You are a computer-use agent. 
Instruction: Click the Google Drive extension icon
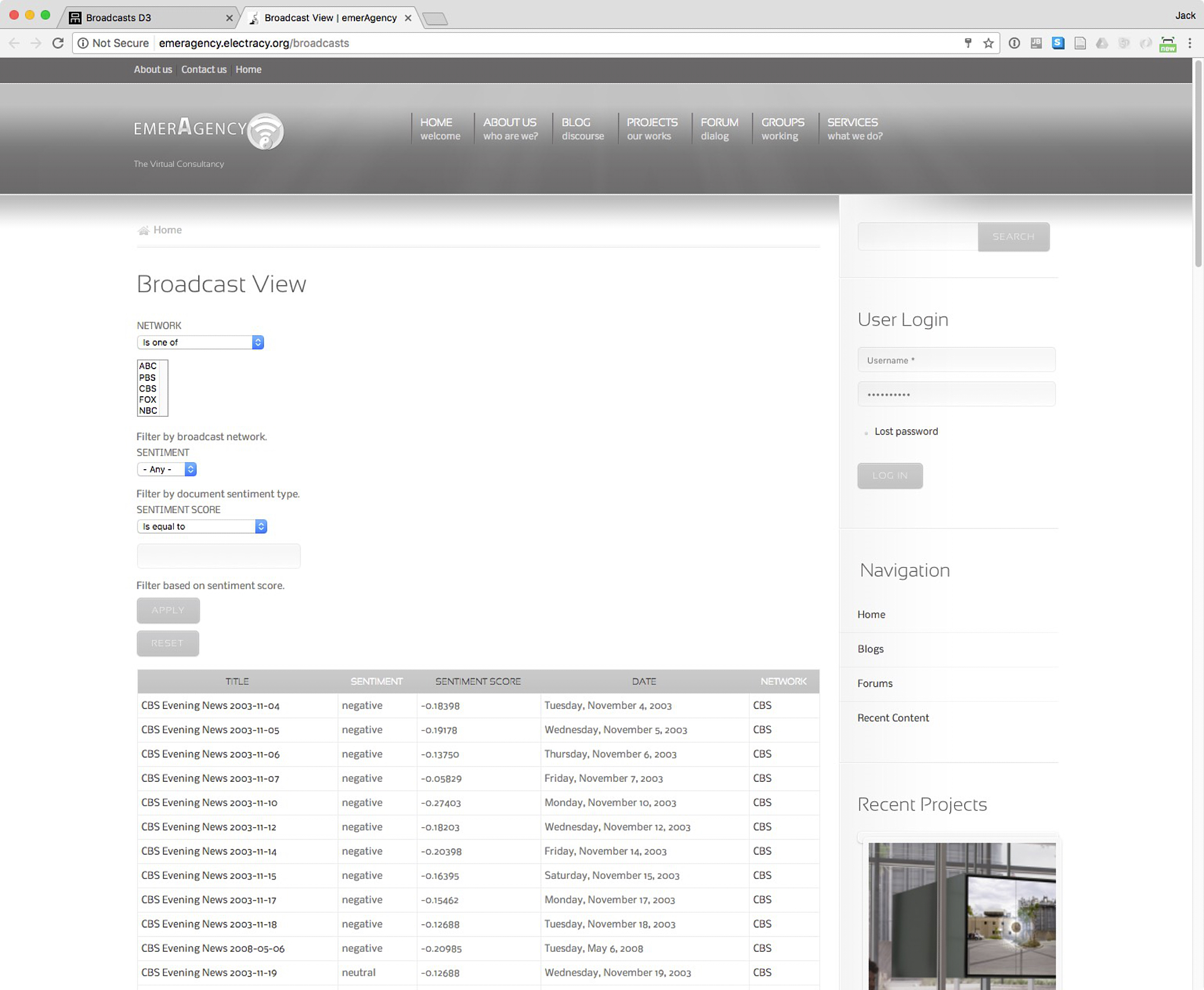click(1102, 43)
